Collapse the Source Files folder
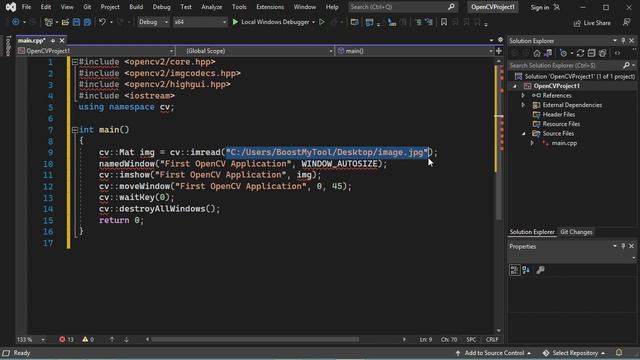The width and height of the screenshot is (640, 360). [523, 133]
